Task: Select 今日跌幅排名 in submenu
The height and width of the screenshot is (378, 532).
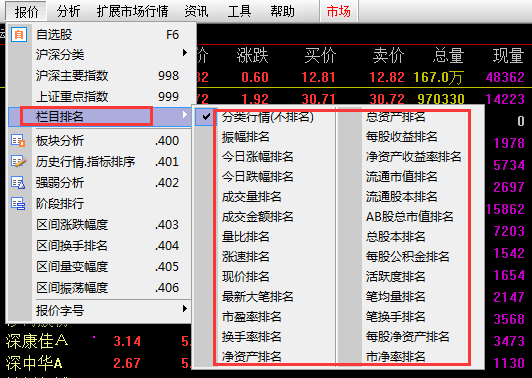Action: (x=258, y=177)
